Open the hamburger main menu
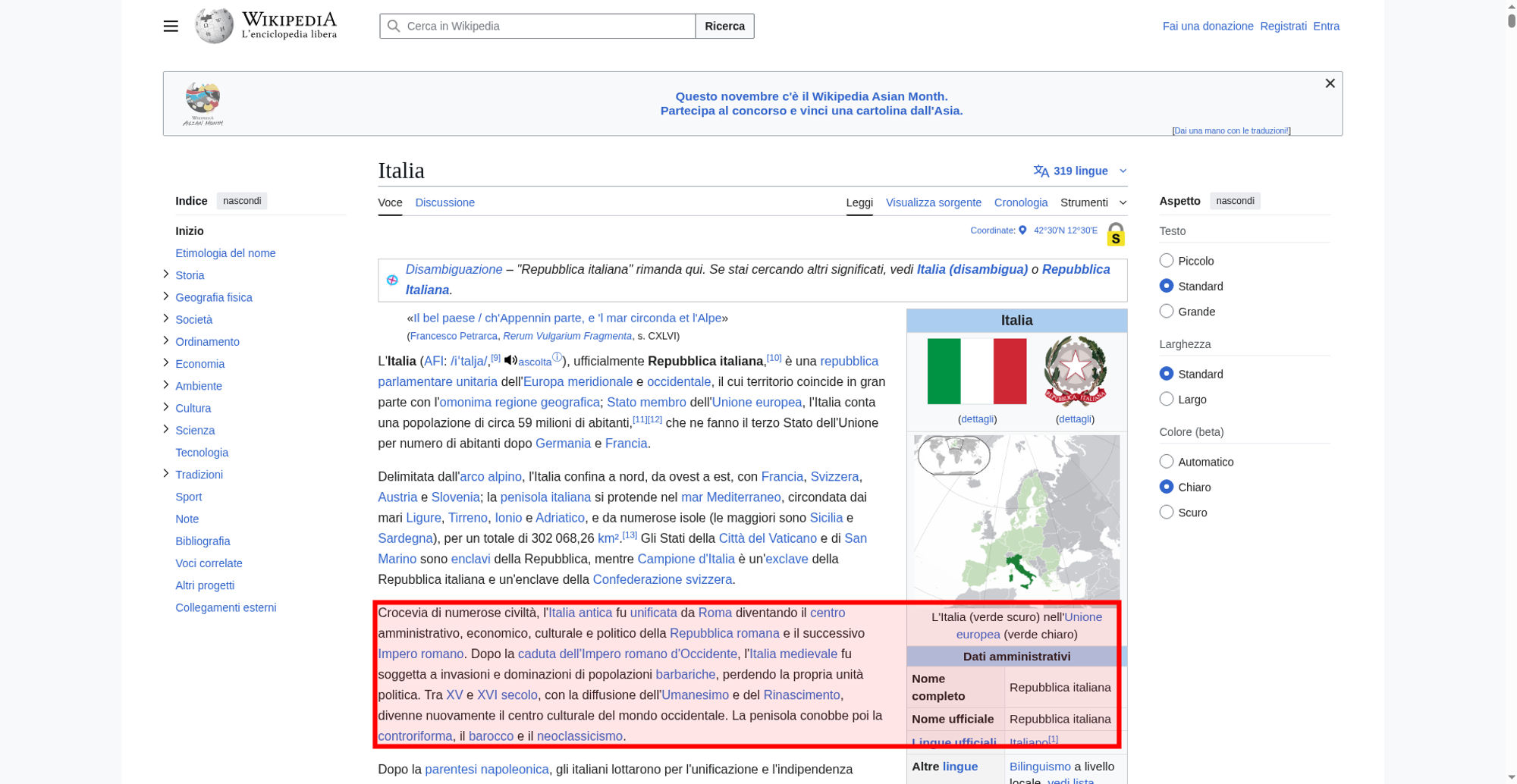 pyautogui.click(x=171, y=26)
